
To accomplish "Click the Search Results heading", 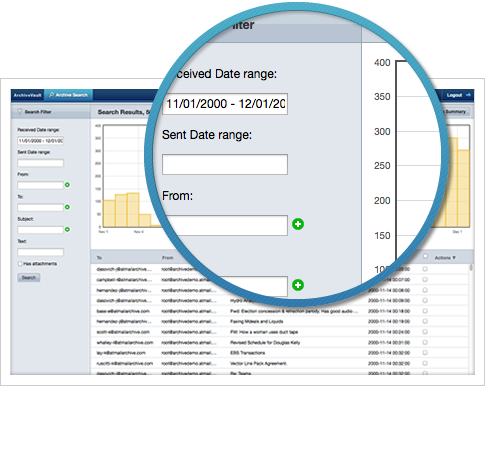I will (124, 112).
